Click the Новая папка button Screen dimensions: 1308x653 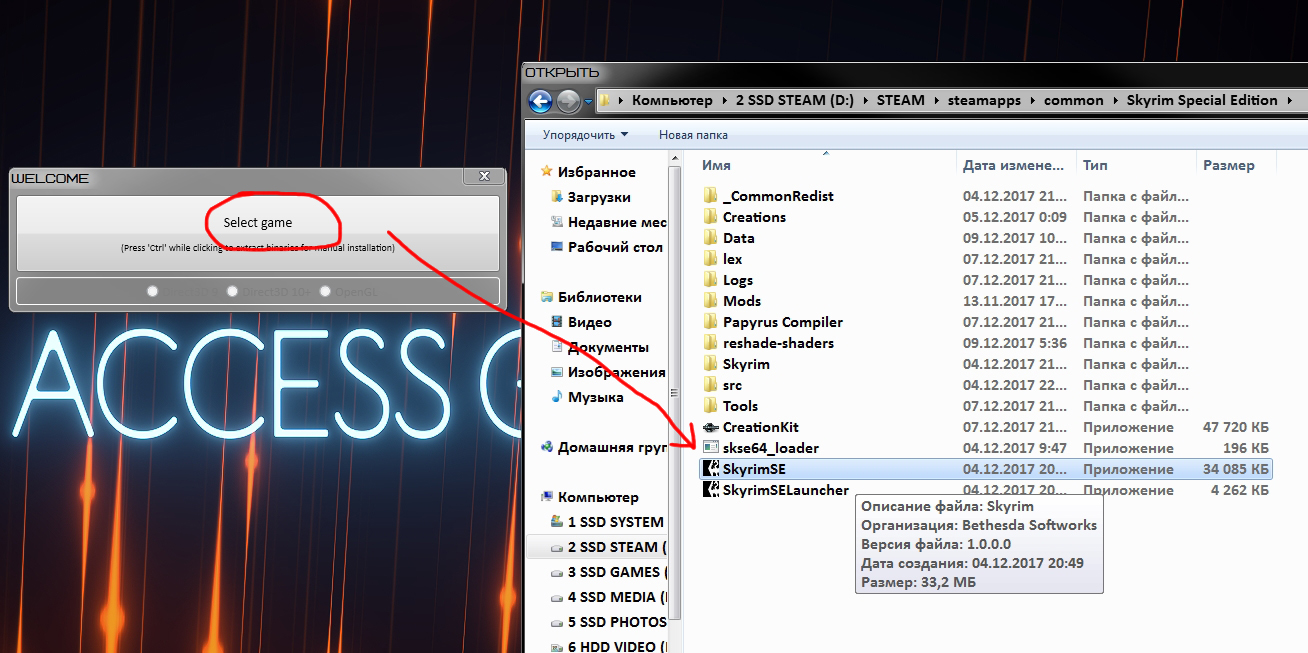(x=693, y=134)
